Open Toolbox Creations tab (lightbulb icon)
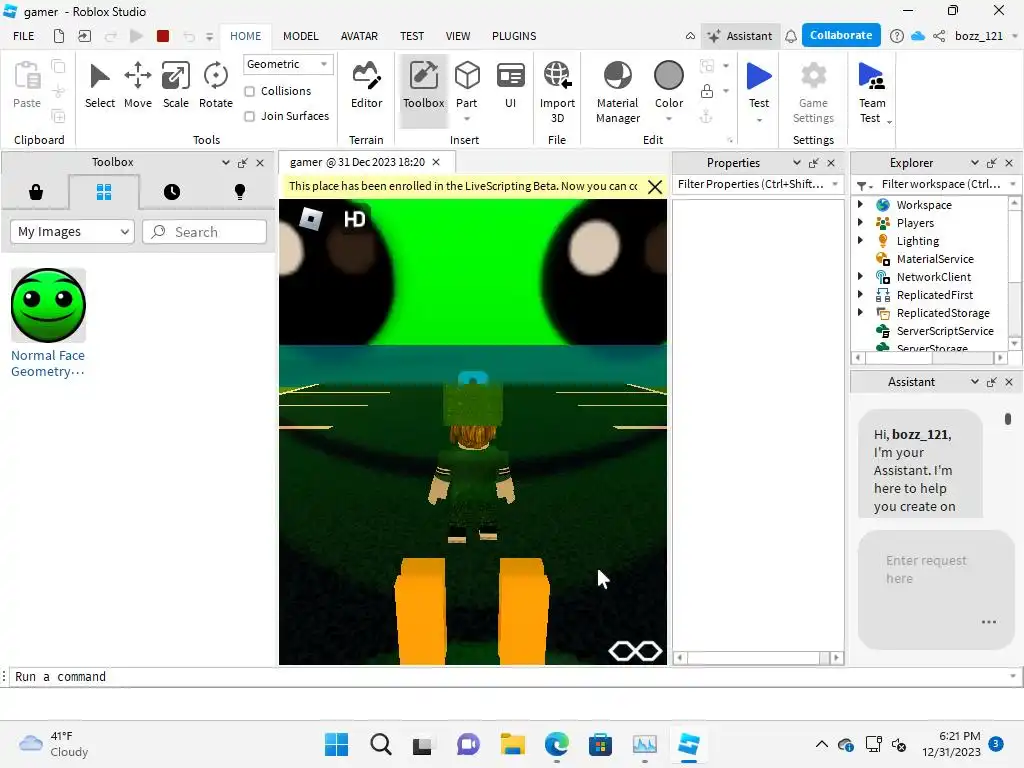The width and height of the screenshot is (1024, 768). click(x=240, y=191)
